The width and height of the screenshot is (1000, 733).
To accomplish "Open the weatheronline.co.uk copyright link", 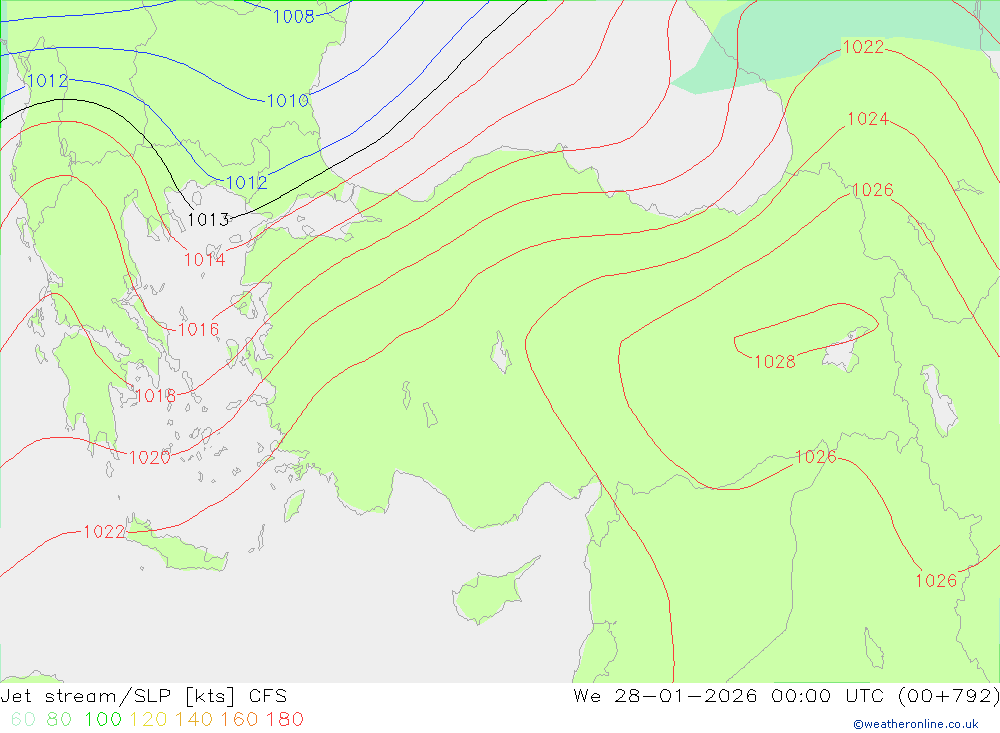I will [x=916, y=724].
